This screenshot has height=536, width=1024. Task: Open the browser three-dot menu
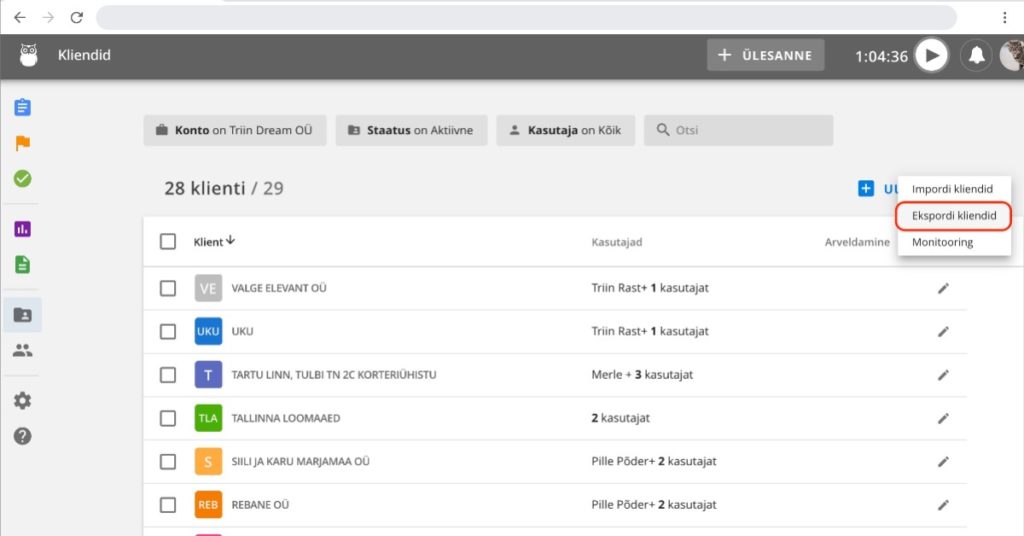click(x=1004, y=18)
